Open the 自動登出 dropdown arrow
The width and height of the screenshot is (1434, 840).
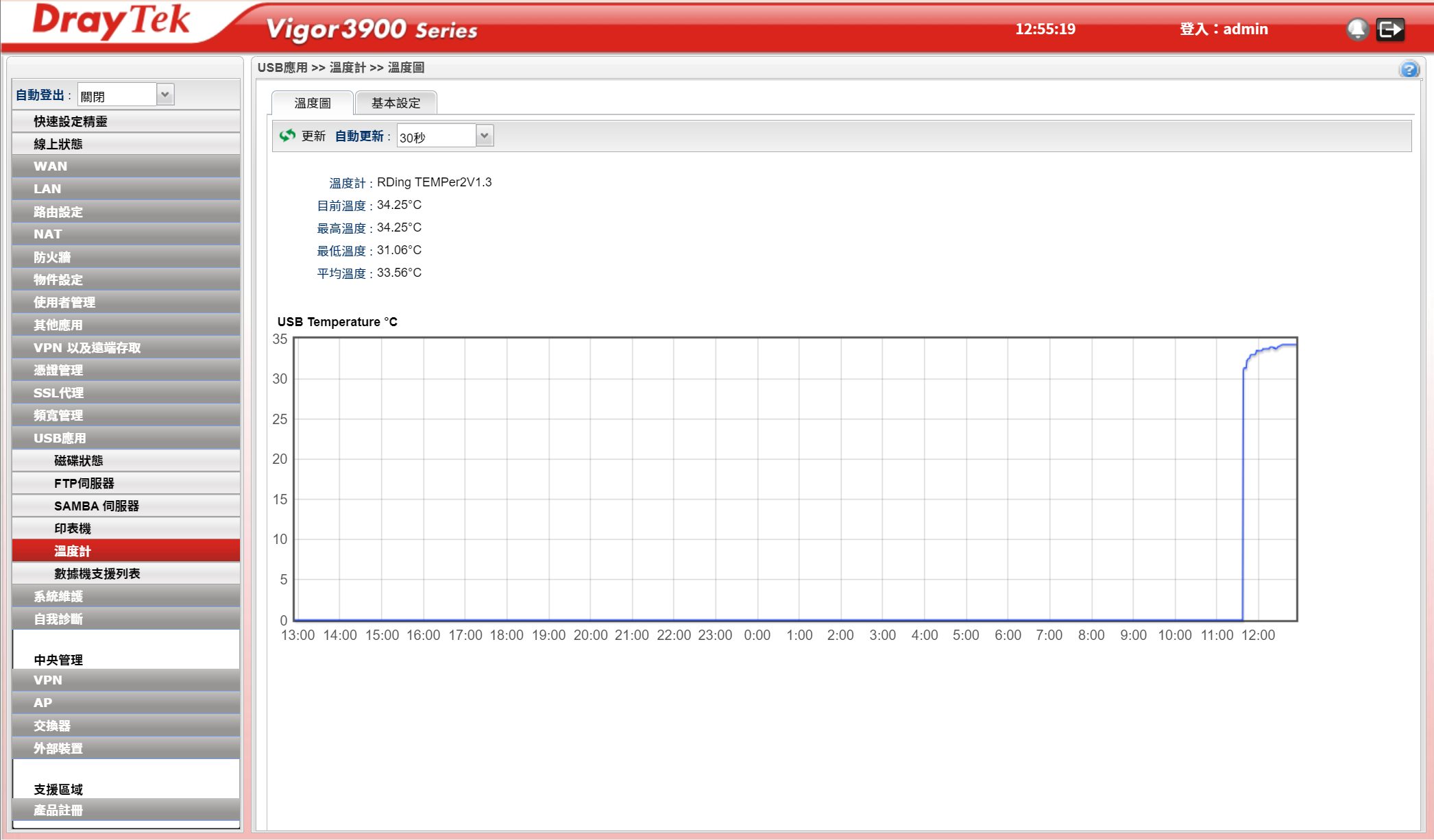pos(165,95)
